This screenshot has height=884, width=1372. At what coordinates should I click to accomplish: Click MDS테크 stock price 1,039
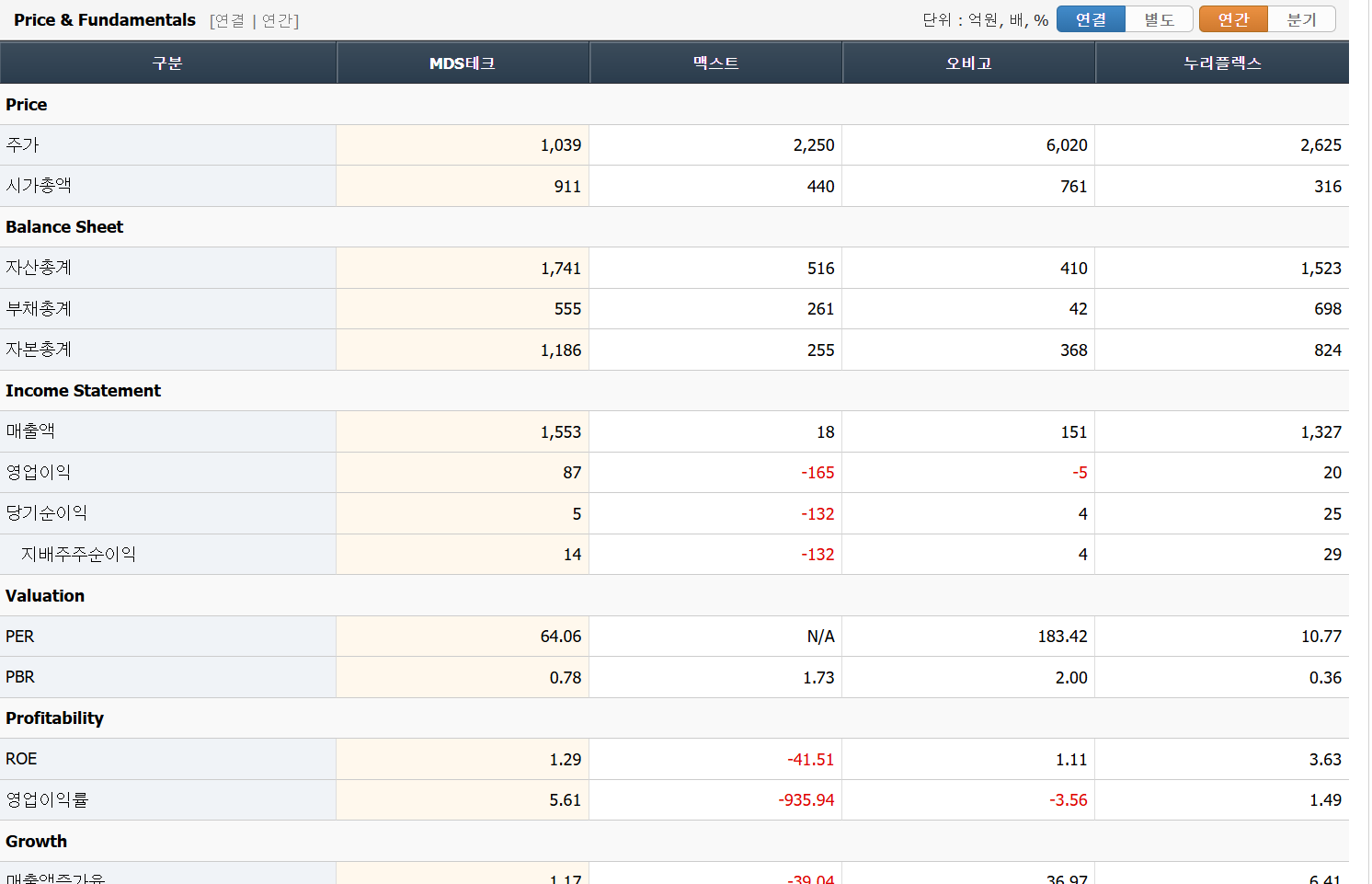click(x=561, y=145)
